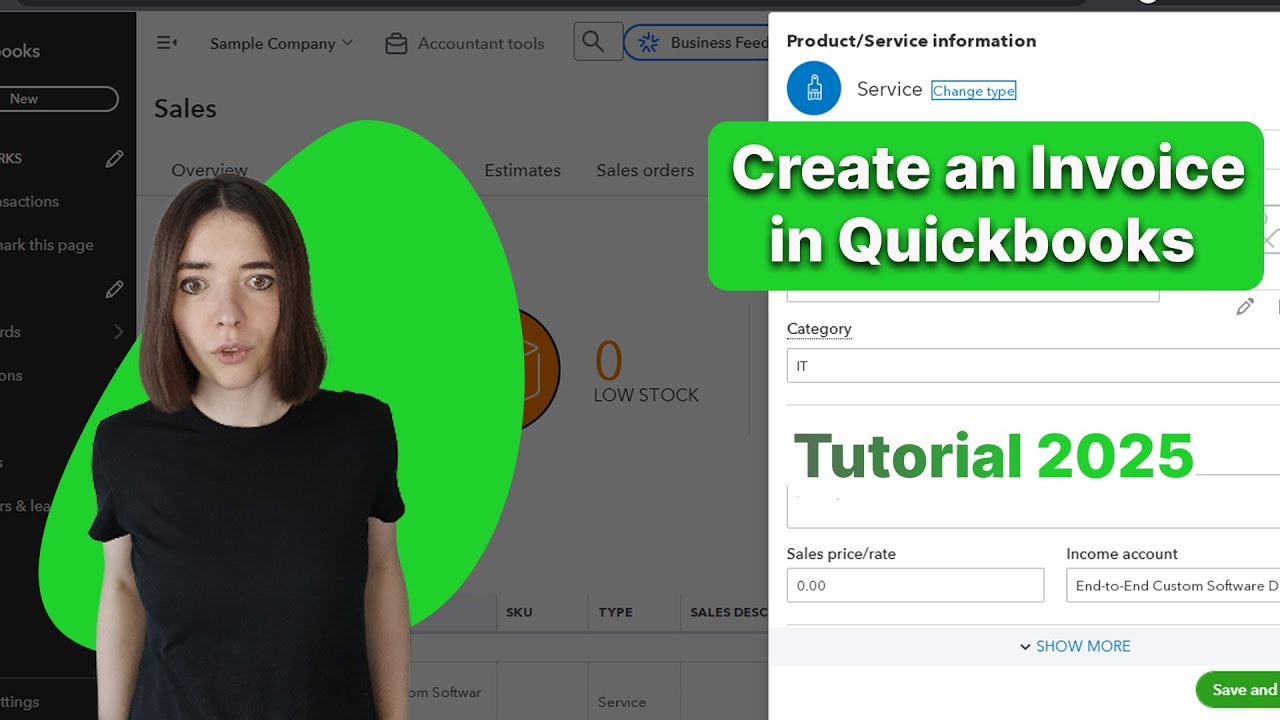
Task: Collapse the sidebar with the menu toggle icon
Action: [x=167, y=43]
